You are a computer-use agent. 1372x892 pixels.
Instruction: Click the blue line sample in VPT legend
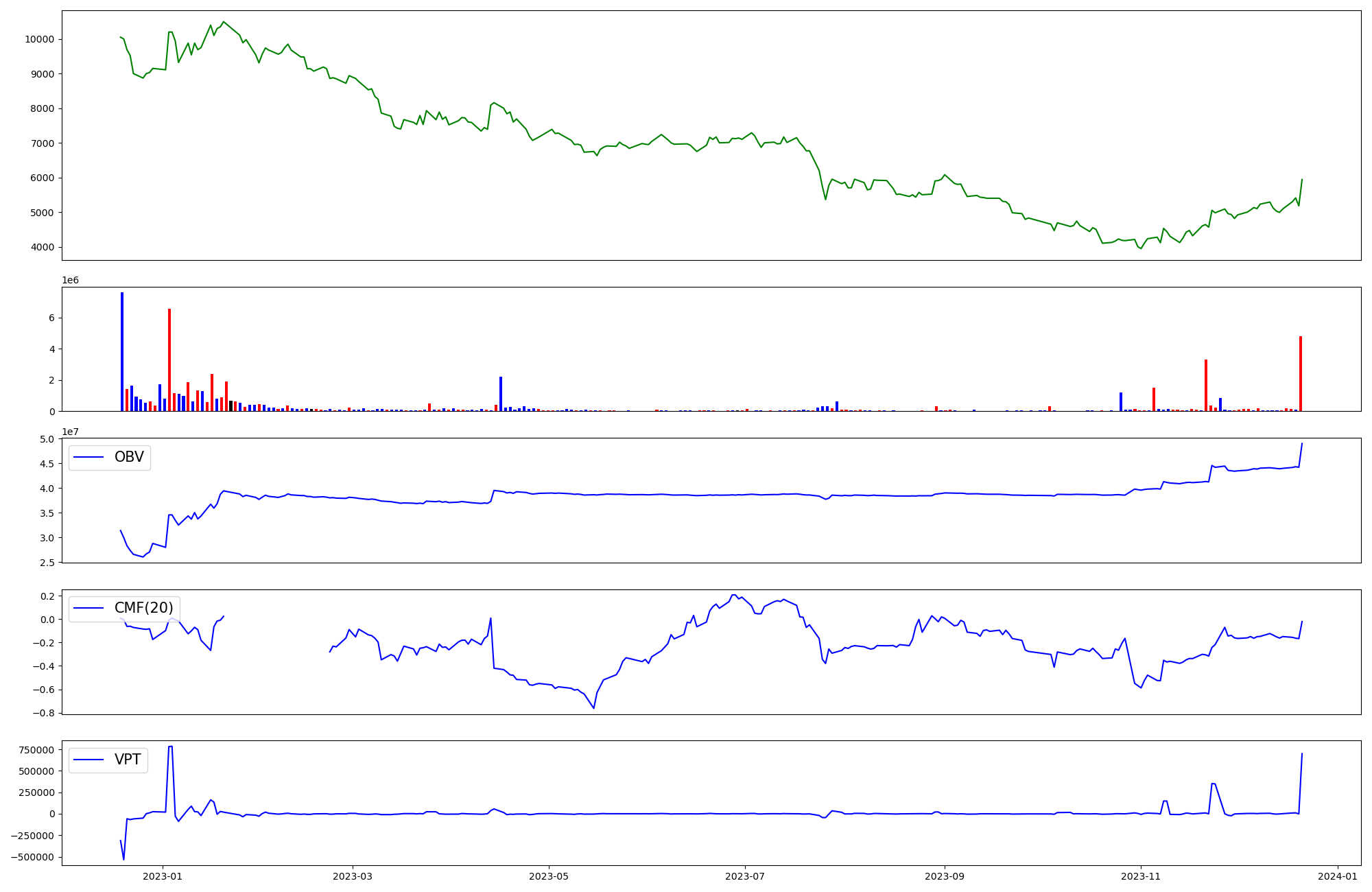(x=88, y=759)
